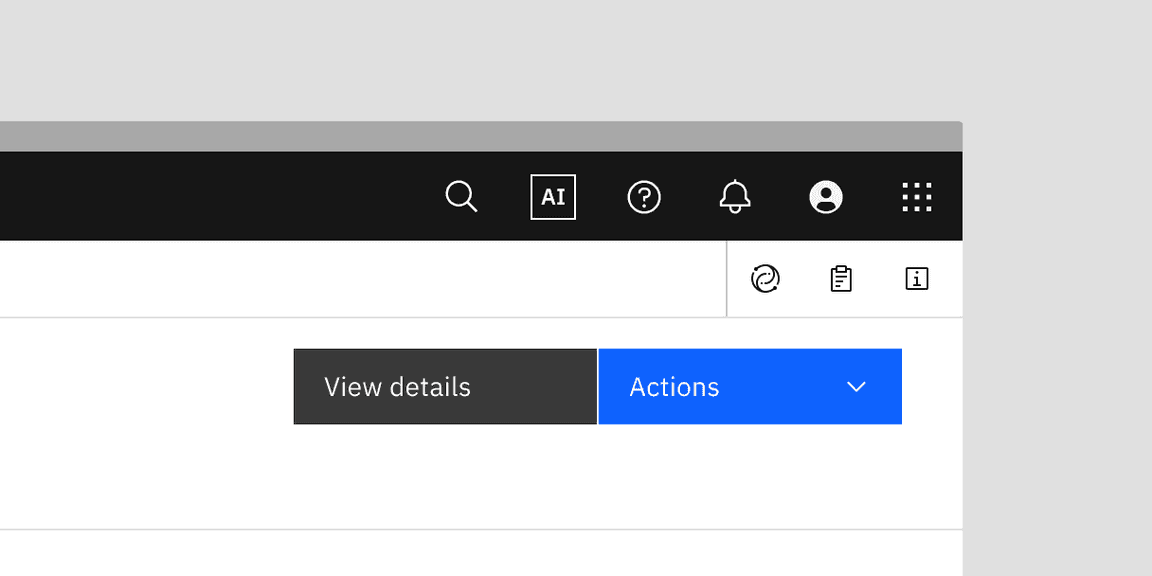View alerts using the notification bell
The height and width of the screenshot is (576, 1152).
(x=735, y=196)
